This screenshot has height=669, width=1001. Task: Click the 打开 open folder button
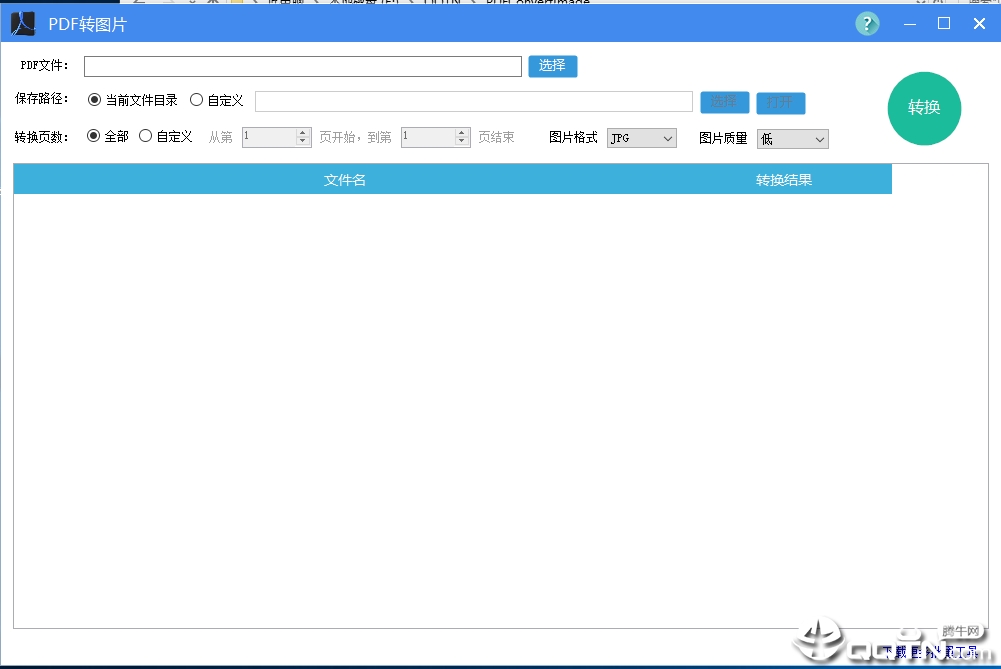[781, 103]
